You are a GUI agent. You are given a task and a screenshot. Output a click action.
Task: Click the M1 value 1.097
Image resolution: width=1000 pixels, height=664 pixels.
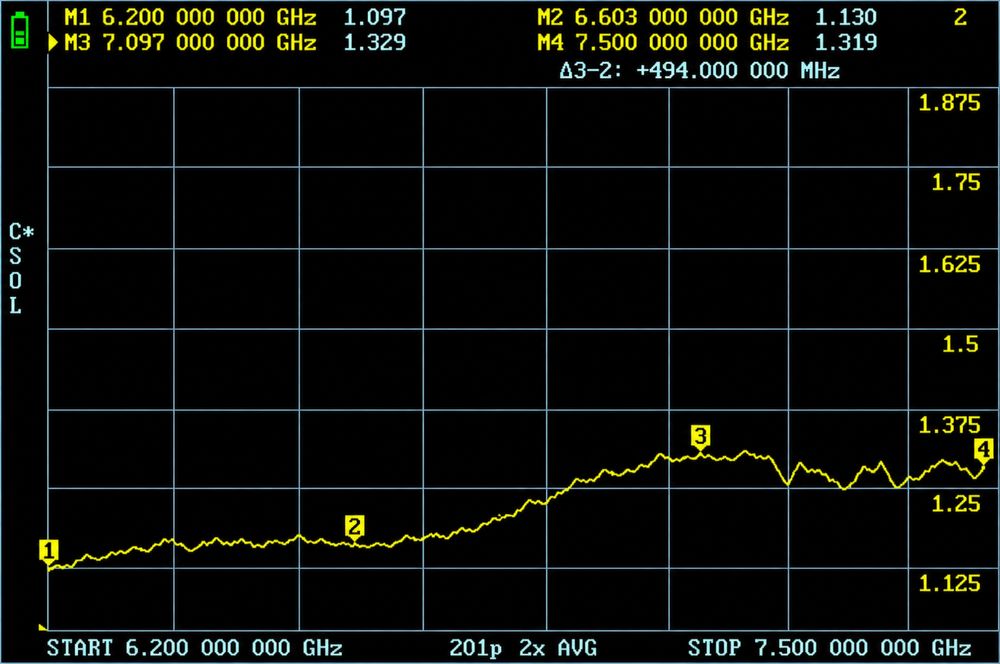coord(375,17)
